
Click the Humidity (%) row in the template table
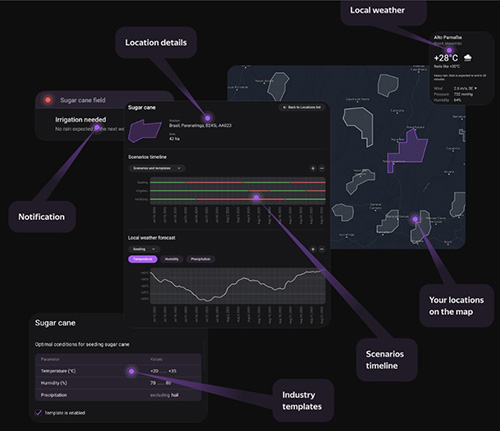118,383
